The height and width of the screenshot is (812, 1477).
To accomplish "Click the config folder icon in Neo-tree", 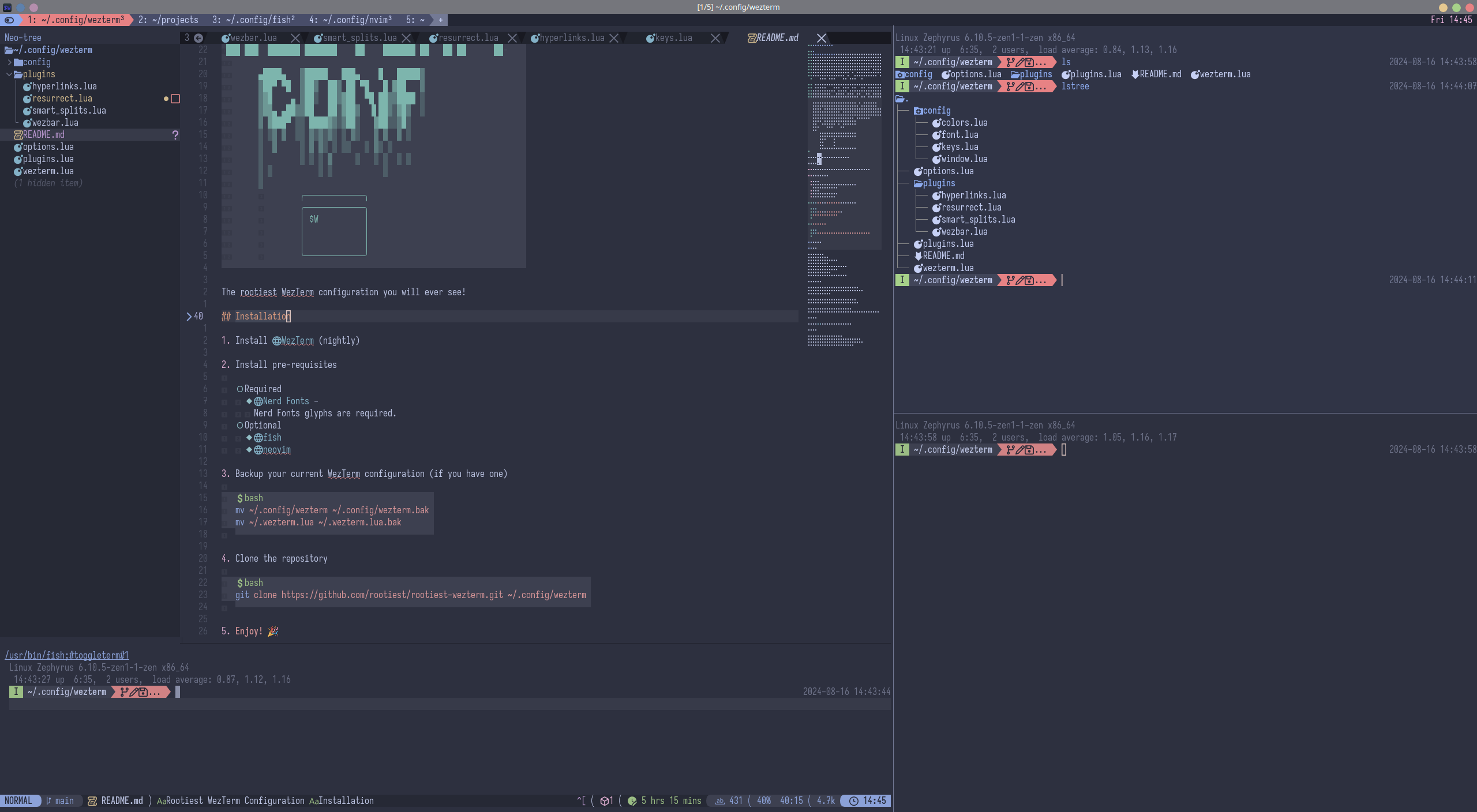I will coord(18,62).
